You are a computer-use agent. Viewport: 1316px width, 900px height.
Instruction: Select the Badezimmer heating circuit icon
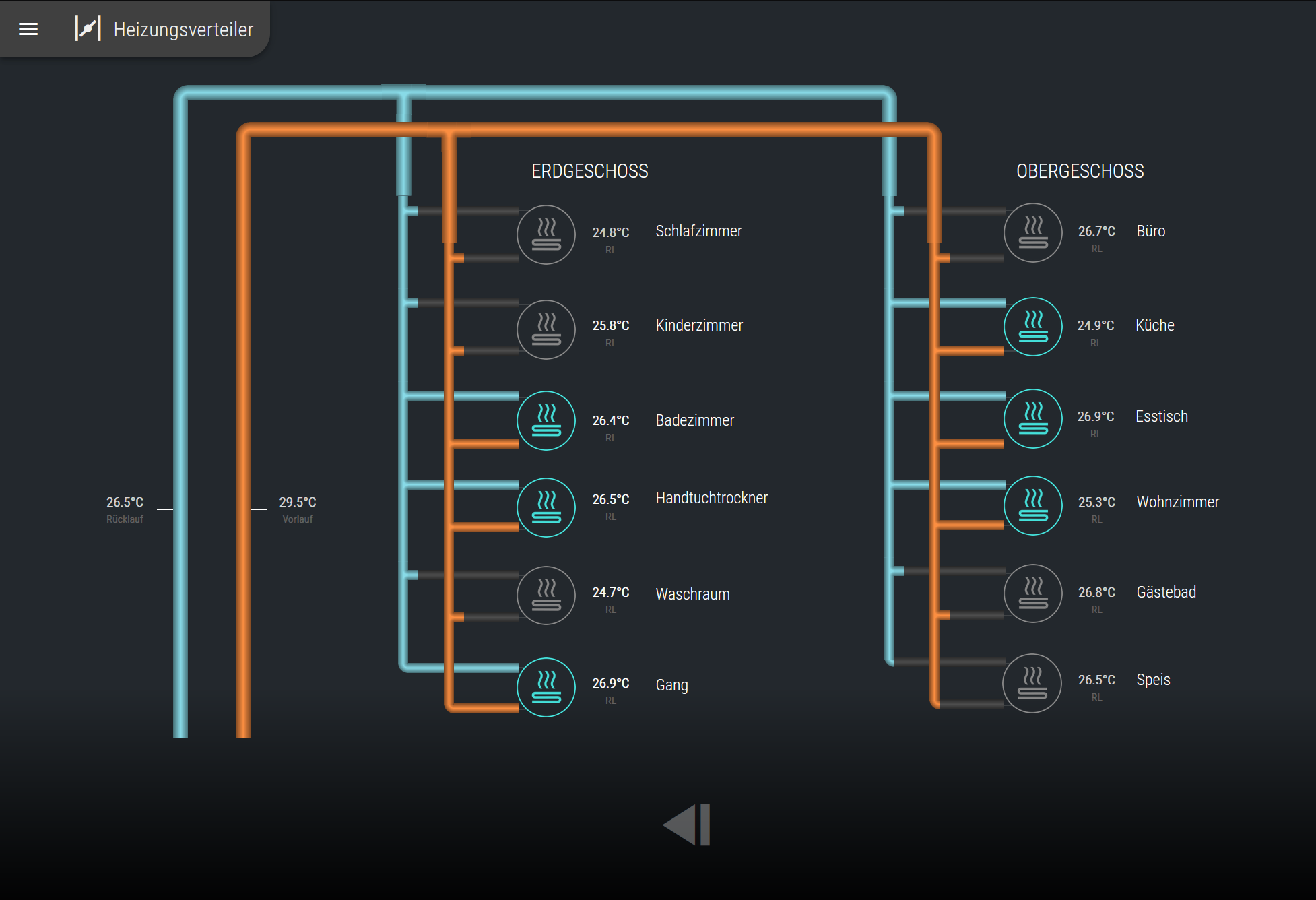tap(546, 420)
